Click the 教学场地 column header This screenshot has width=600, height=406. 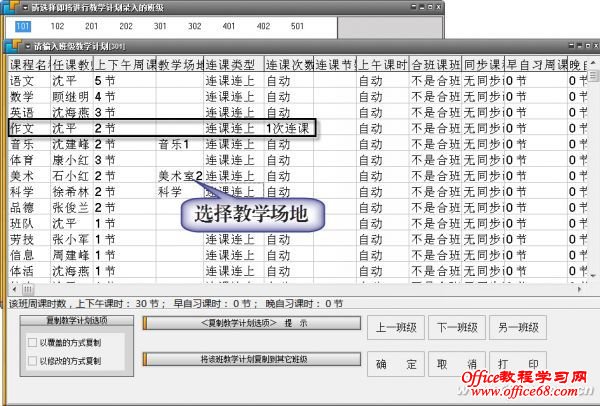tap(180, 65)
